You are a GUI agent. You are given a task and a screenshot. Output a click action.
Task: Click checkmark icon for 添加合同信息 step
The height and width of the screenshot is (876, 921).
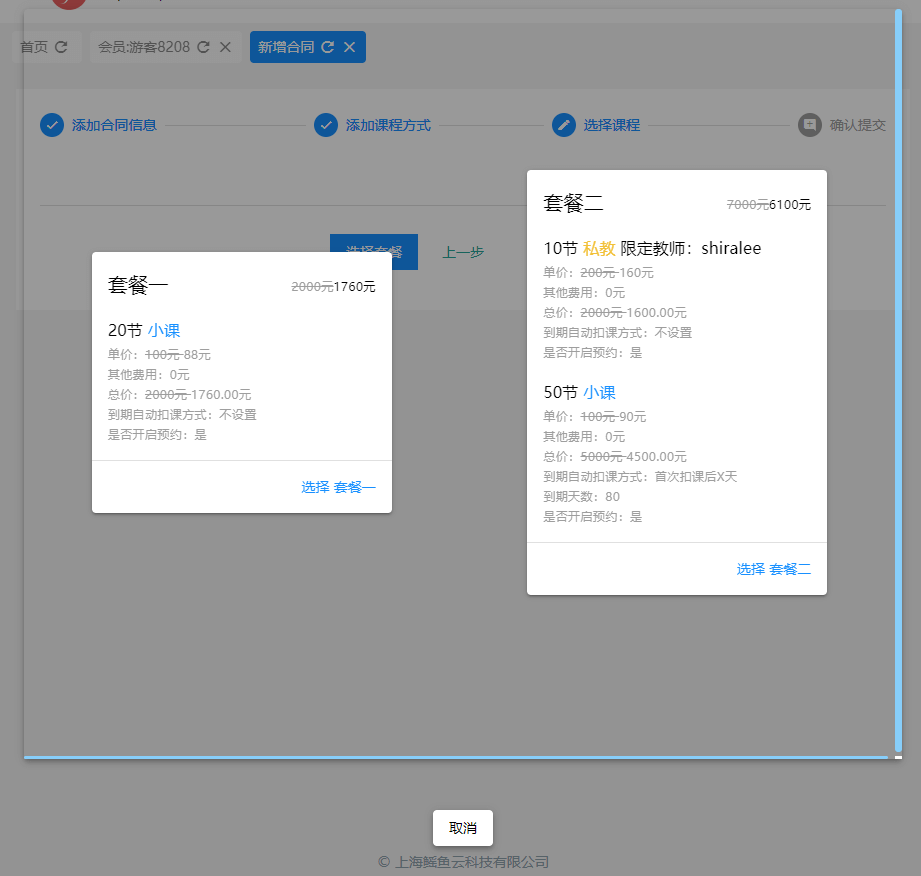pos(52,125)
